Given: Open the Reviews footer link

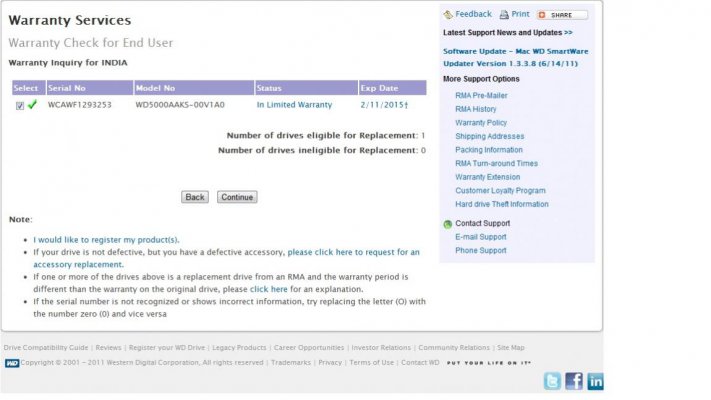Looking at the screenshot, I should (108, 348).
